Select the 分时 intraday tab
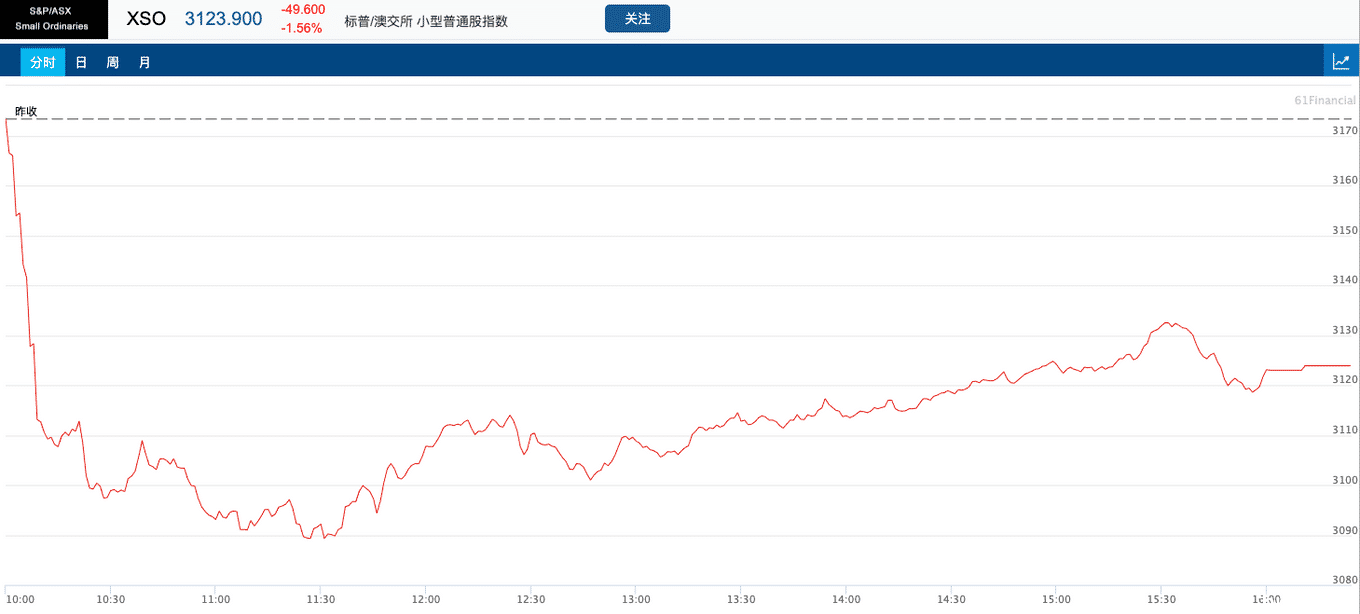This screenshot has height=614, width=1360. (43, 62)
